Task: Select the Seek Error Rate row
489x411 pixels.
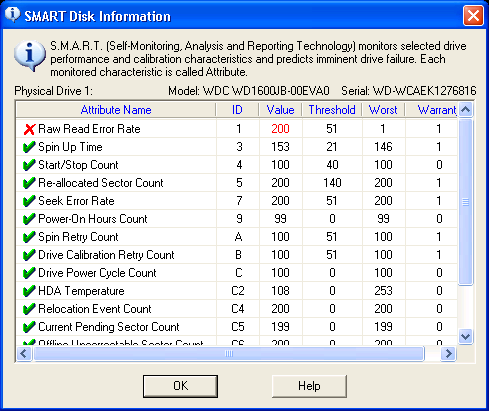Action: (237, 201)
